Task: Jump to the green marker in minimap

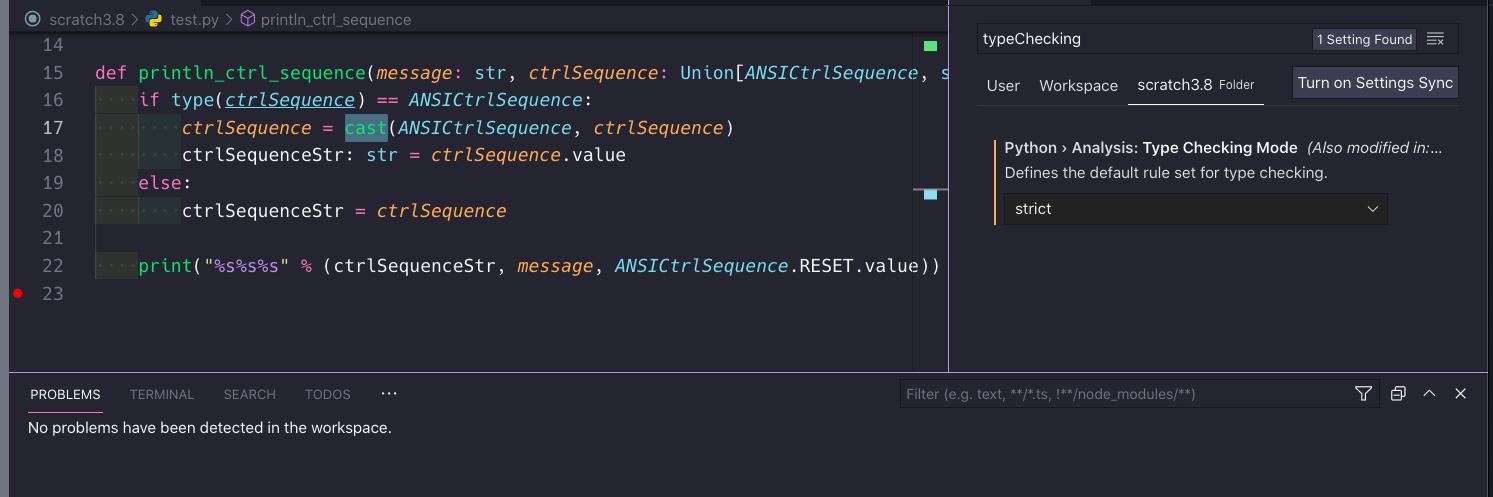Action: (x=930, y=46)
